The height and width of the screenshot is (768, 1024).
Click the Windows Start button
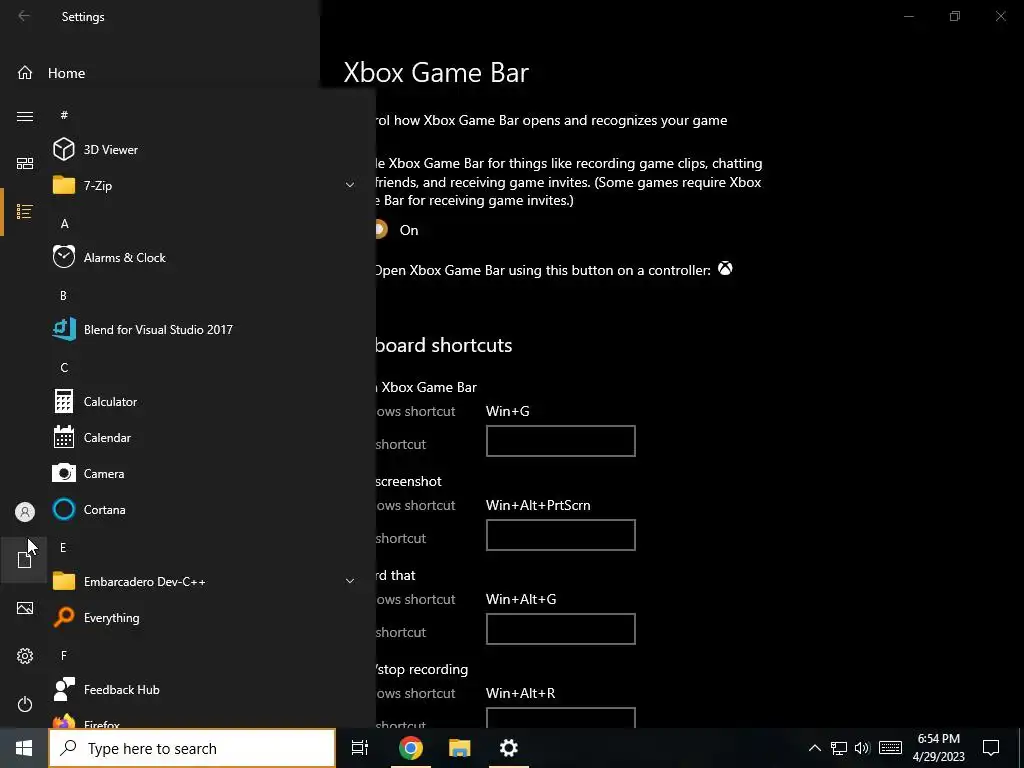[x=24, y=748]
